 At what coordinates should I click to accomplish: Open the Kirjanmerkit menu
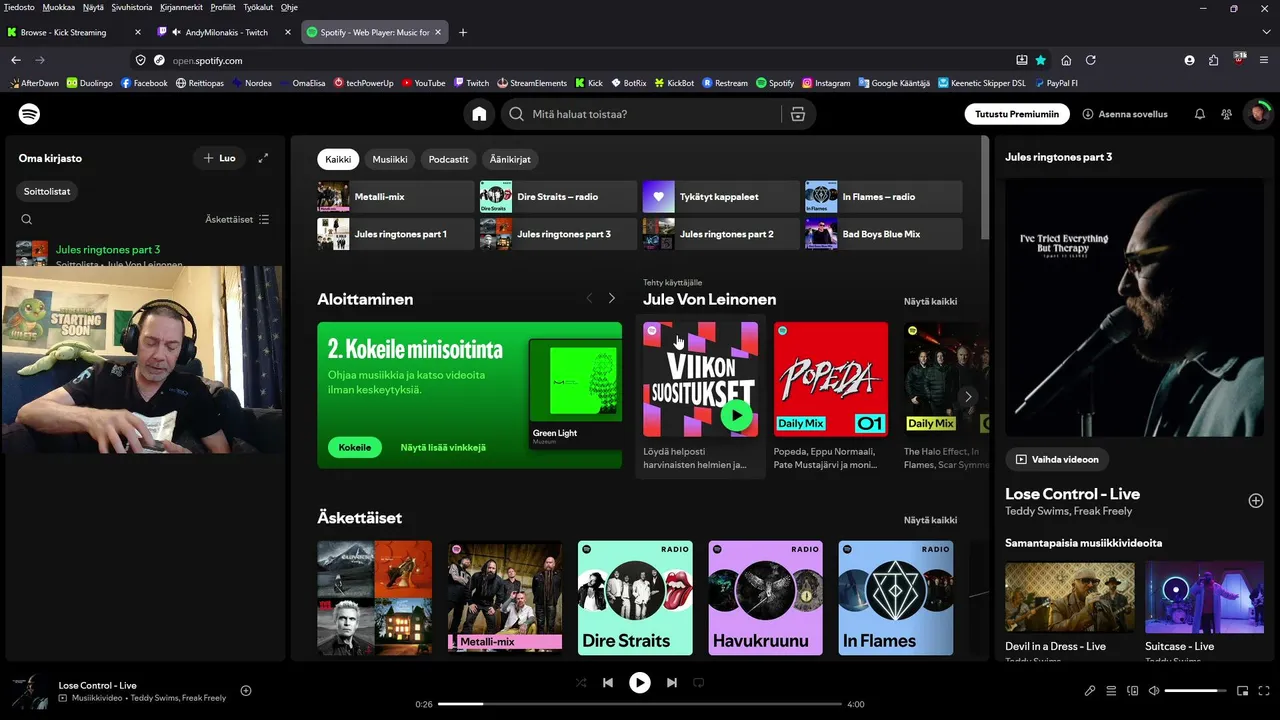click(181, 7)
